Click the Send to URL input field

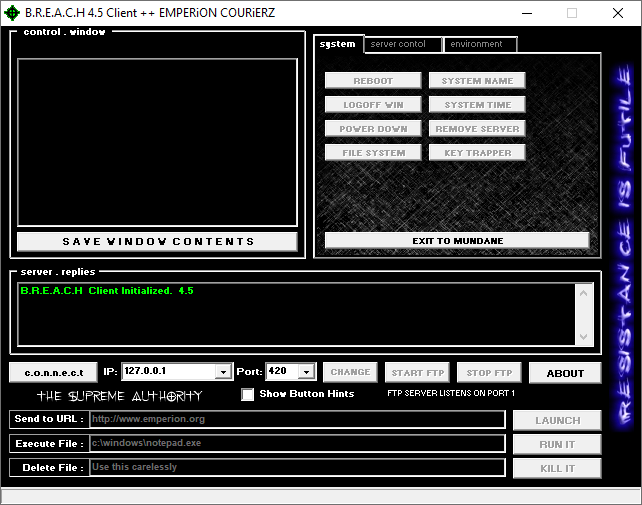(x=297, y=419)
